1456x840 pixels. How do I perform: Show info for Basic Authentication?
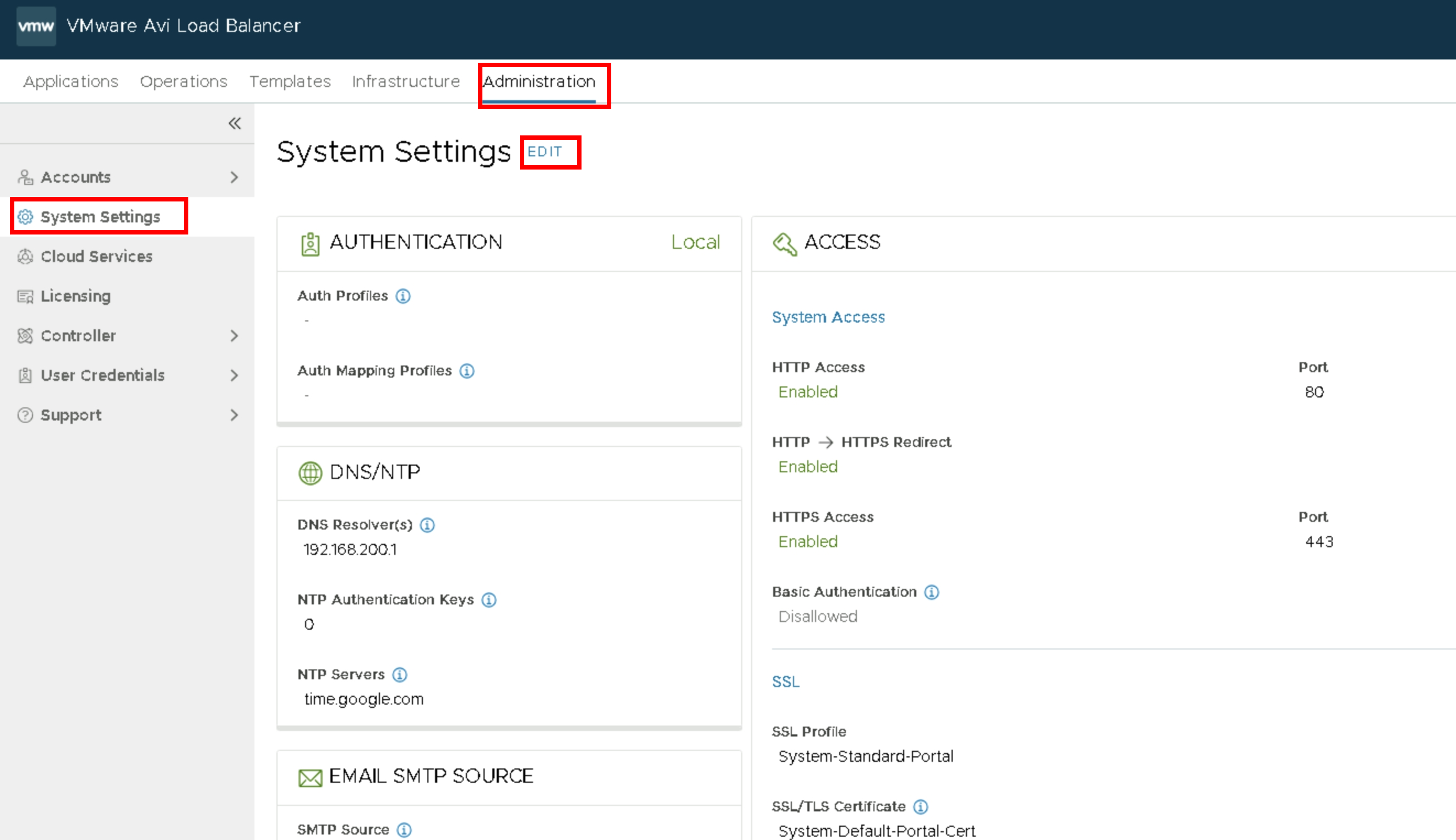pyautogui.click(x=931, y=592)
